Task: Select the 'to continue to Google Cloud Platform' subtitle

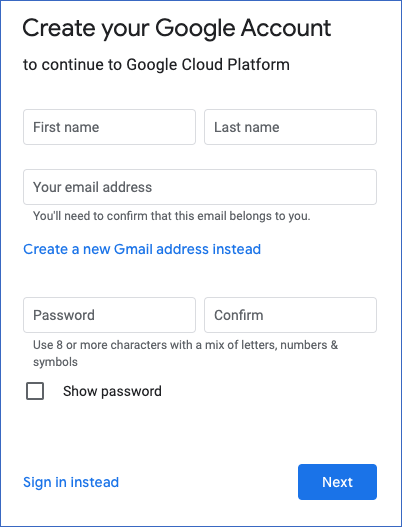Action: click(156, 65)
